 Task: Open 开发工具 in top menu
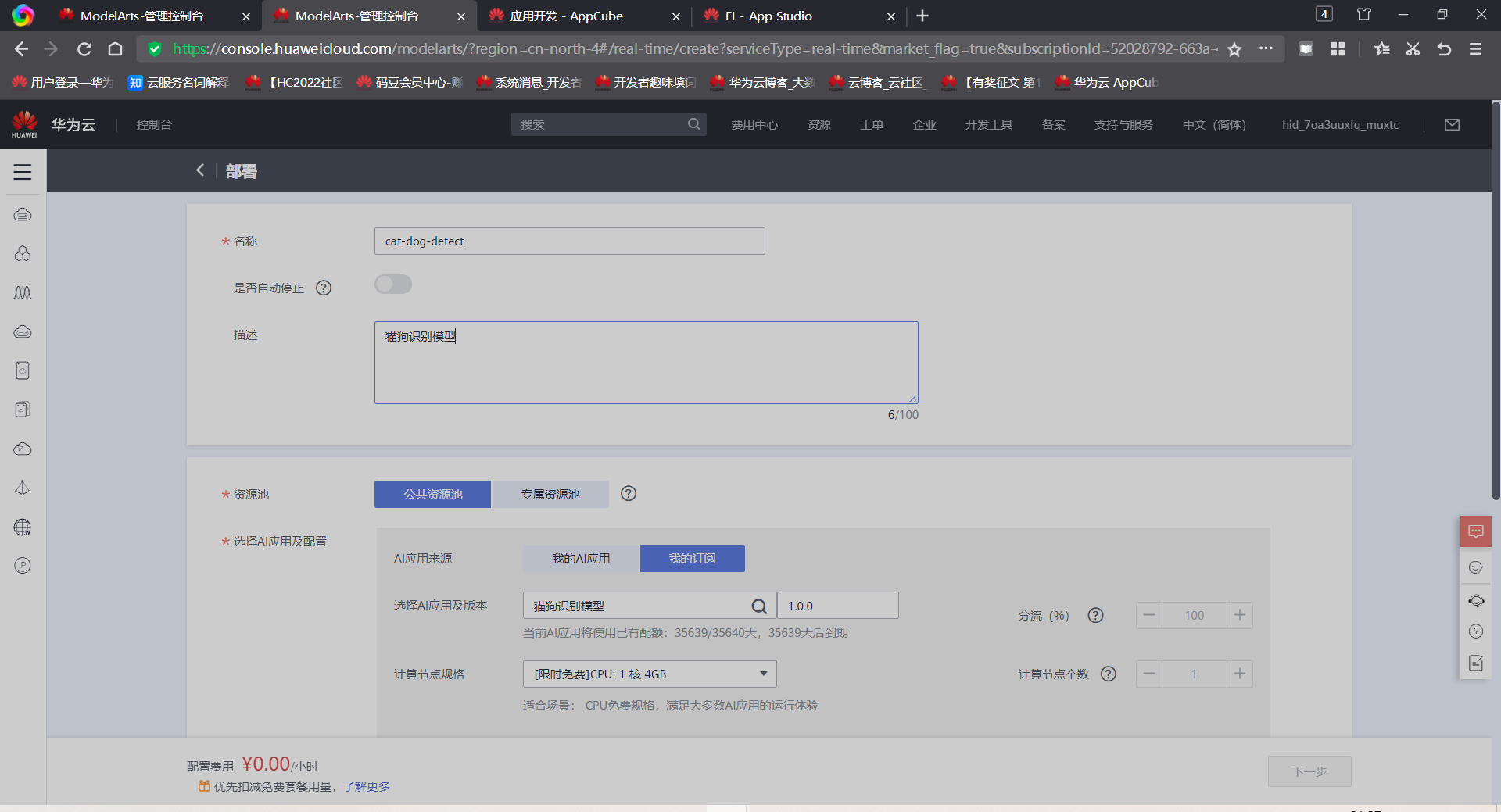click(x=989, y=125)
